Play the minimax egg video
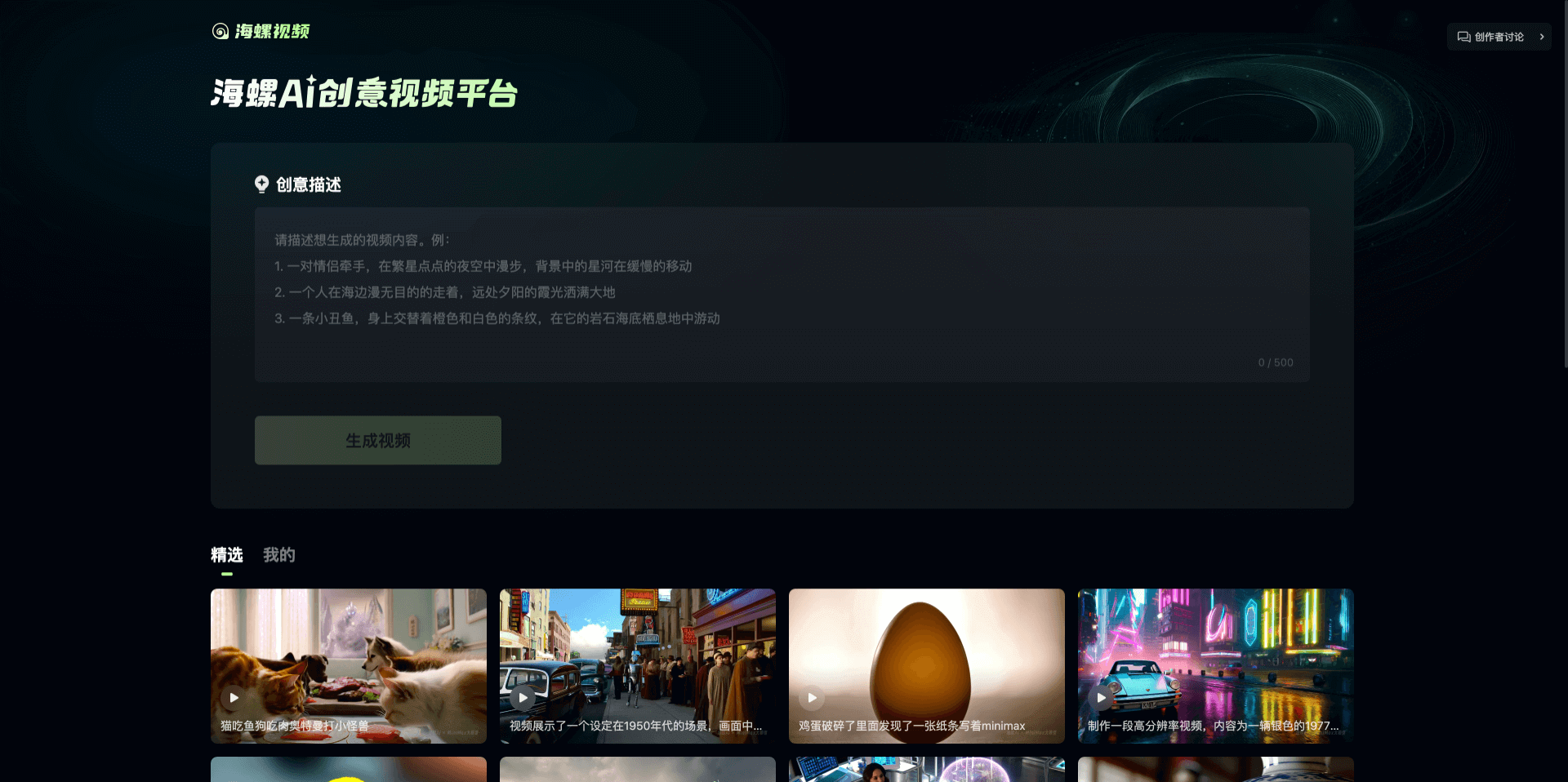Screen dimensions: 1568x782 point(812,697)
